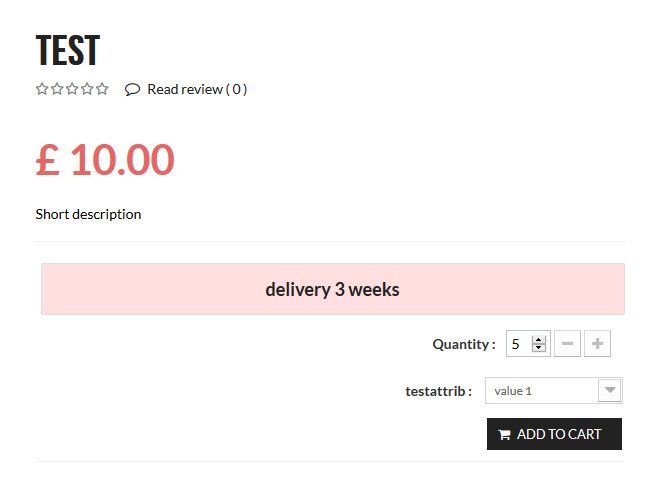This screenshot has width=662, height=477.
Task: Click cart icon in Add to Cart
Action: tap(504, 434)
